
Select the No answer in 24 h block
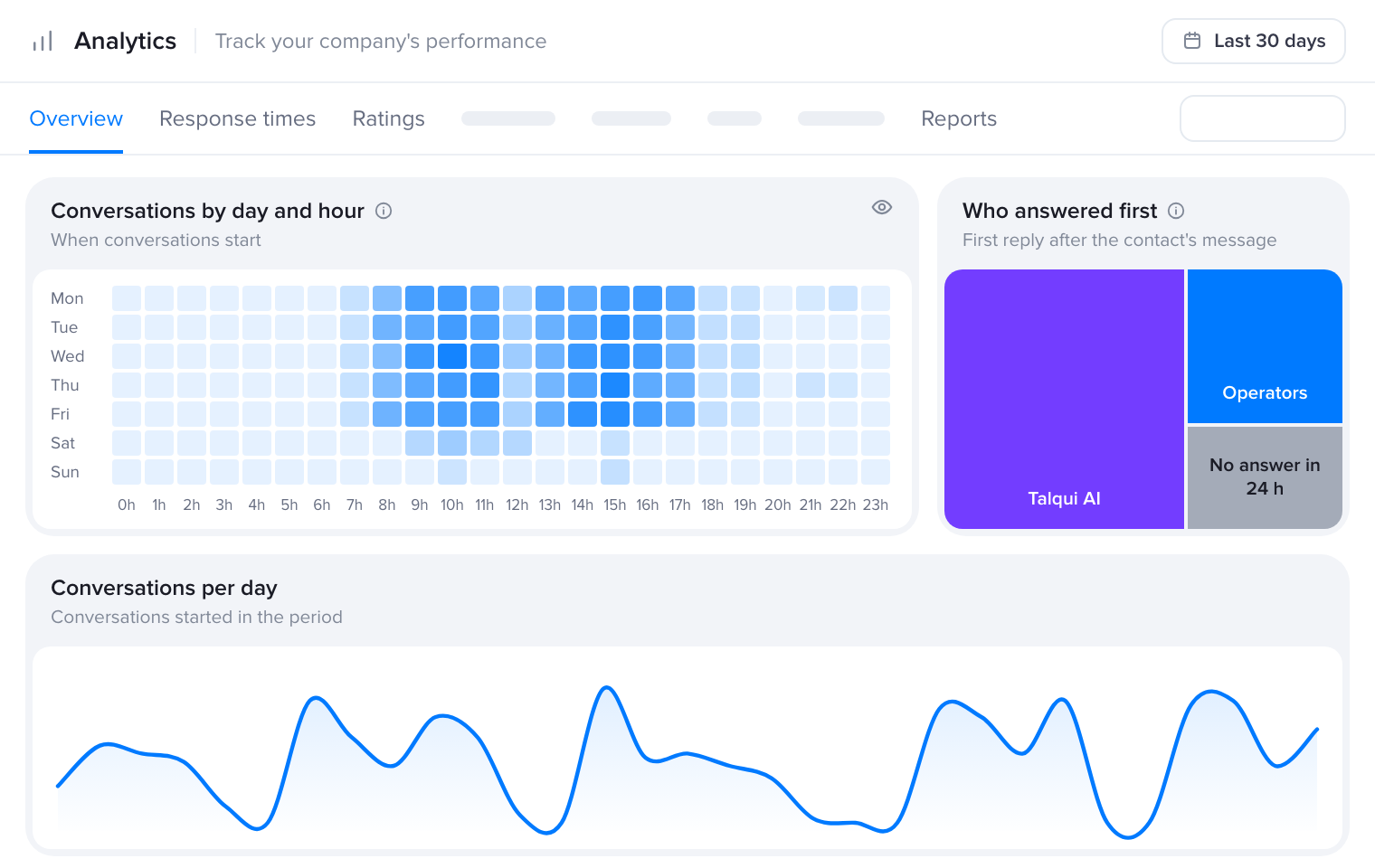pyautogui.click(x=1265, y=477)
